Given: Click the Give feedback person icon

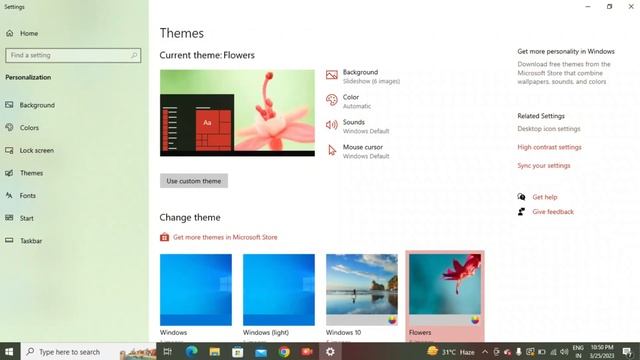Looking at the screenshot, I should [x=521, y=212].
